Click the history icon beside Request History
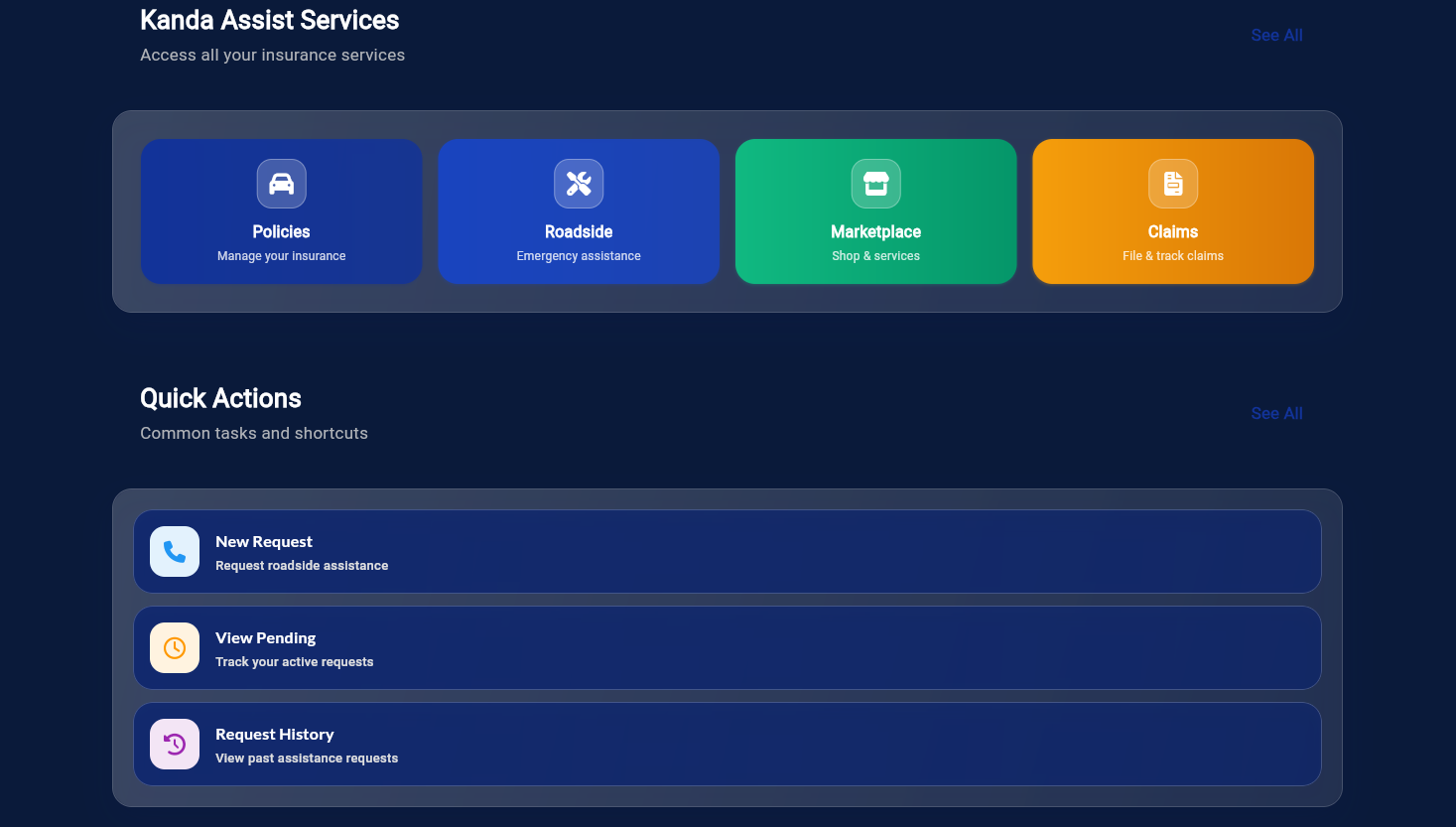 coord(174,744)
